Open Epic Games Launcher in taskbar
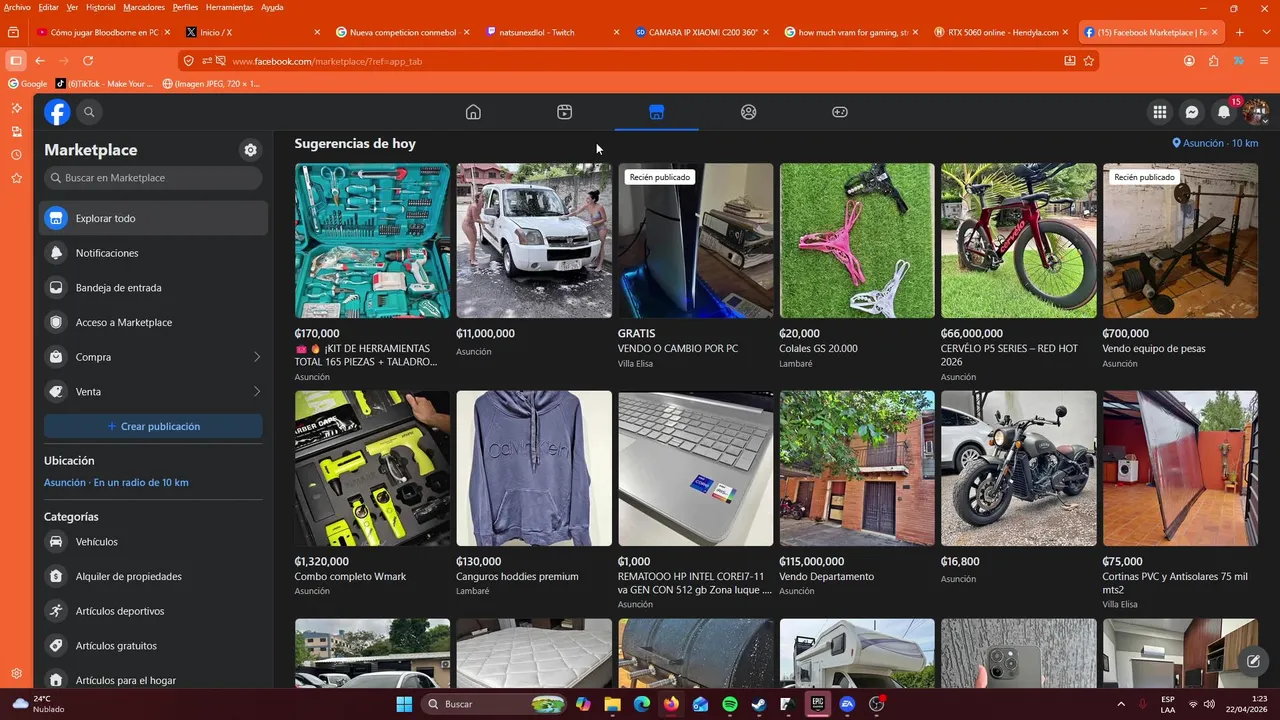The image size is (1280, 720). coord(818,704)
